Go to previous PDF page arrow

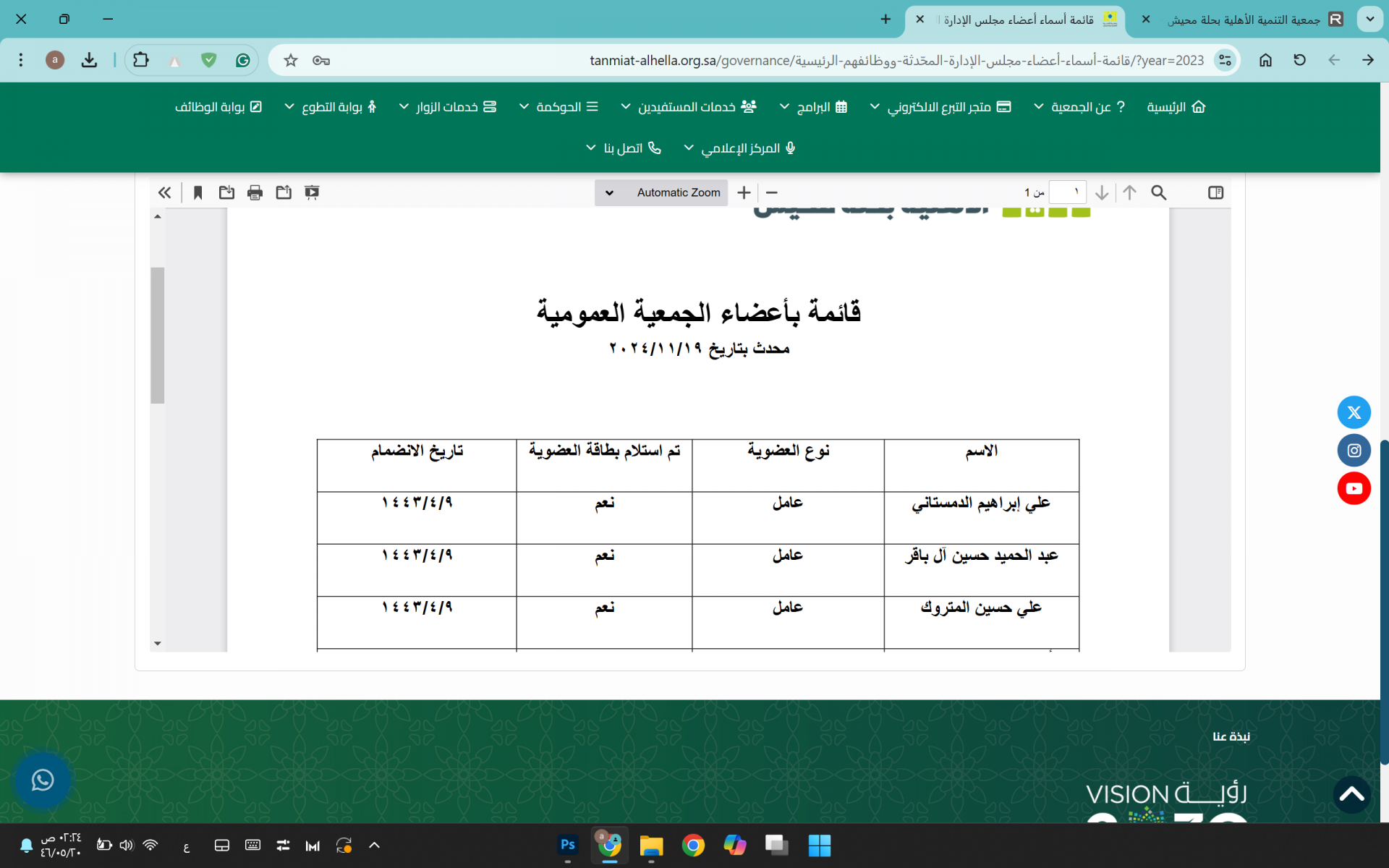[x=1130, y=192]
